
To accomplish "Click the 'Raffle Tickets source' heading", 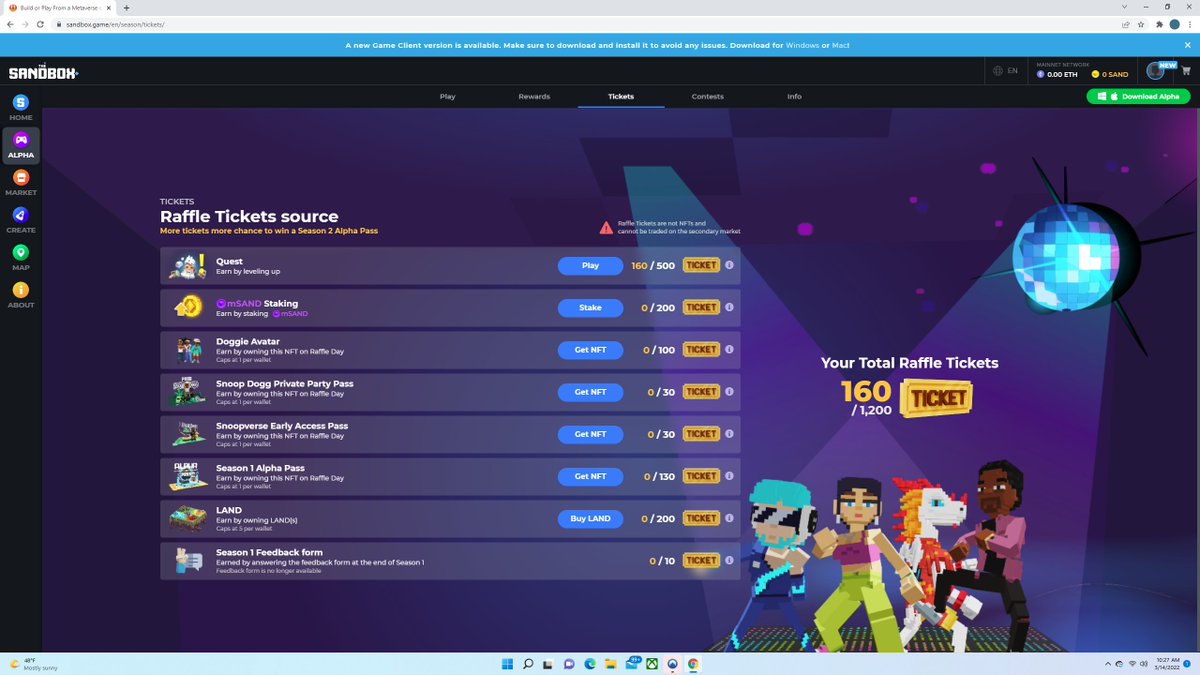I will pos(249,216).
